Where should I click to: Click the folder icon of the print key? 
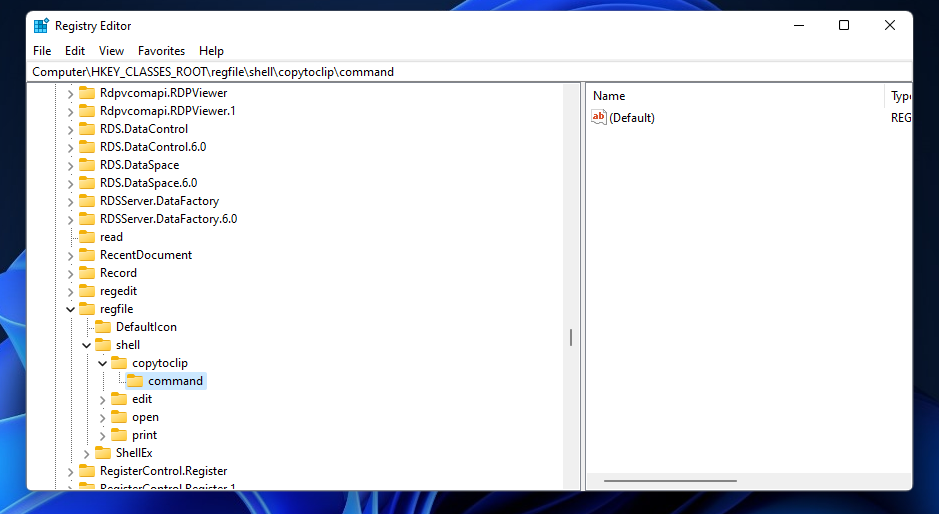pyautogui.click(x=120, y=435)
